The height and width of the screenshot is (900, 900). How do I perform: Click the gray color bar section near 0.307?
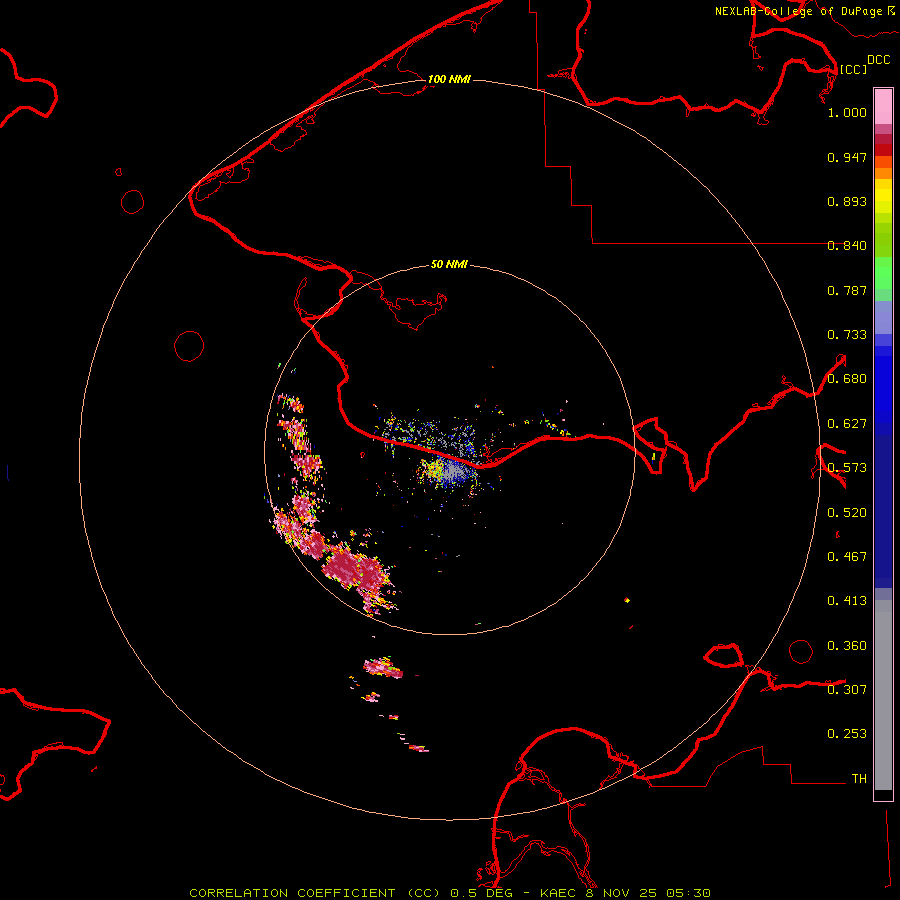point(883,689)
